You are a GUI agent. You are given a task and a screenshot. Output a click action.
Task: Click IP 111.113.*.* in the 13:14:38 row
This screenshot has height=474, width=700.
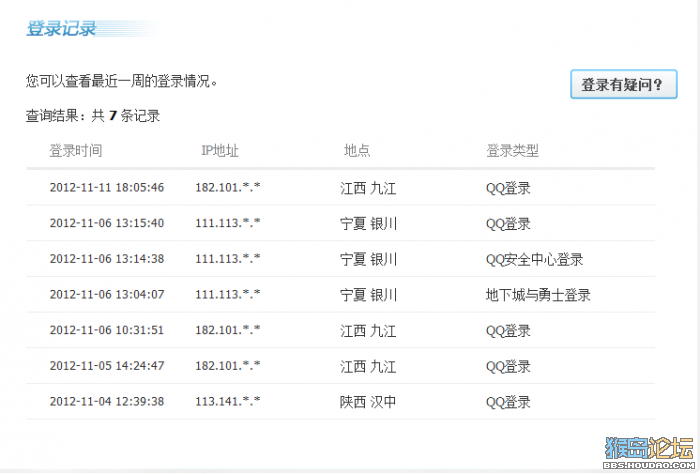click(x=228, y=259)
